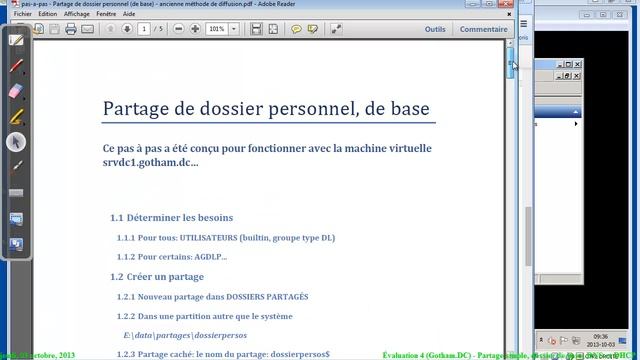This screenshot has width=640, height=360.
Task: Click heading 1.2 Créer un partage
Action: point(157,277)
